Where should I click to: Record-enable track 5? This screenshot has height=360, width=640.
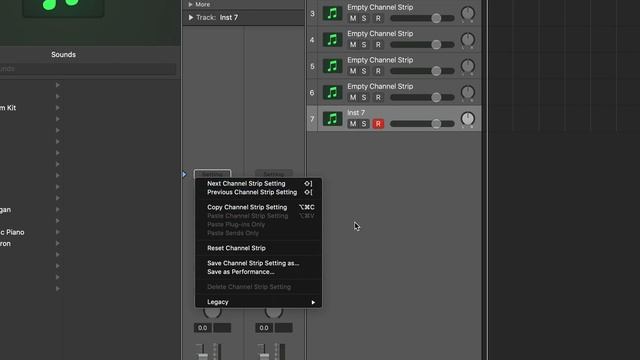point(378,71)
